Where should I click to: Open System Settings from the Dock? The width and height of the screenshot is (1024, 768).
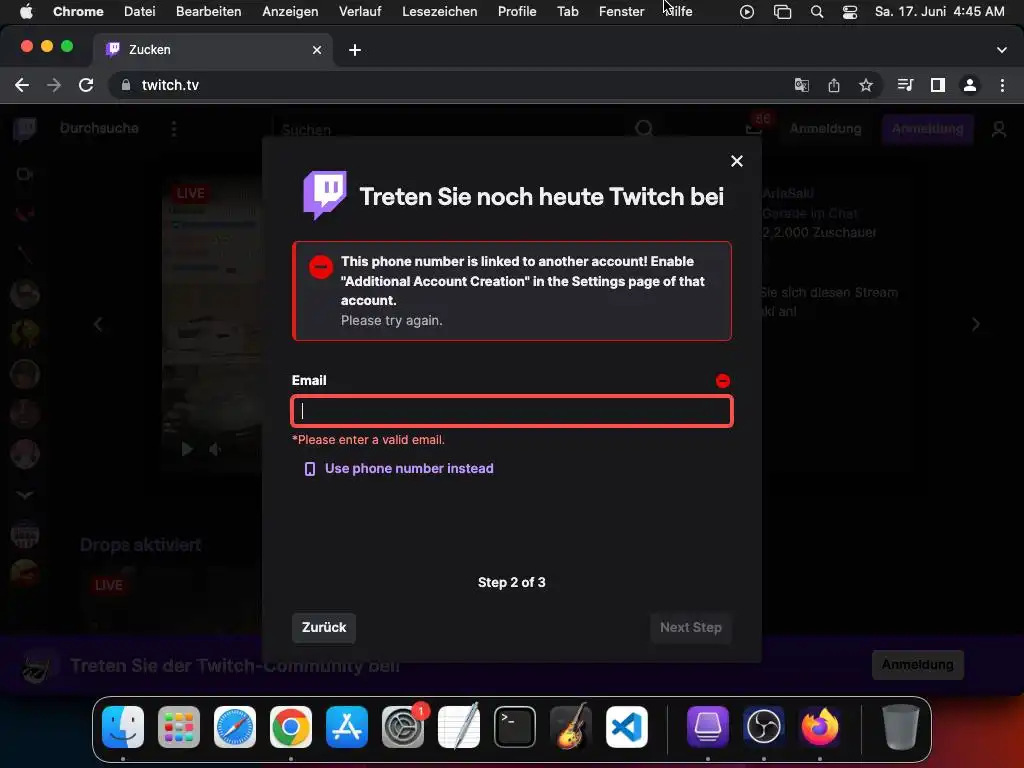click(x=403, y=727)
